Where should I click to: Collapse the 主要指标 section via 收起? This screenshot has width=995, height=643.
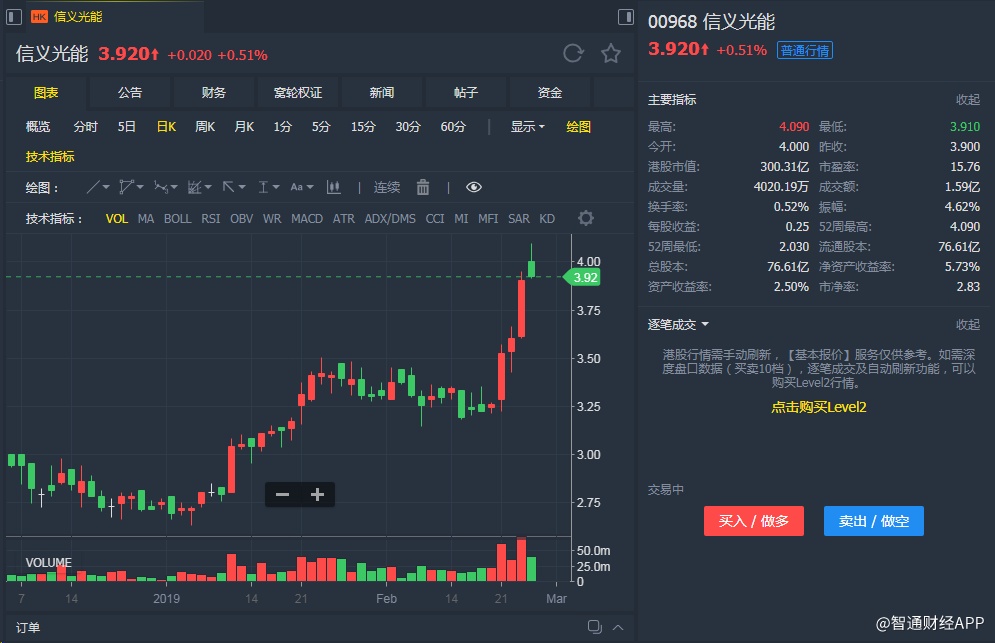968,100
